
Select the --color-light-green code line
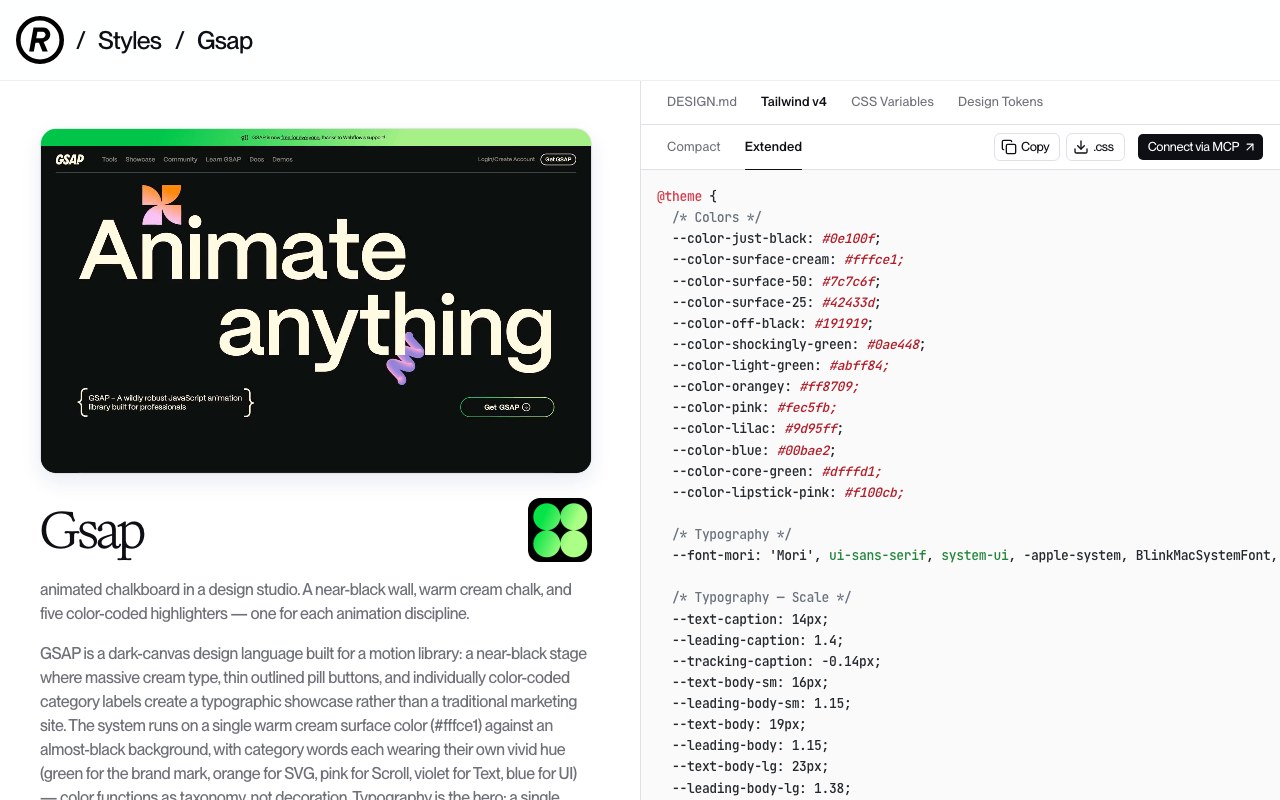tap(781, 366)
